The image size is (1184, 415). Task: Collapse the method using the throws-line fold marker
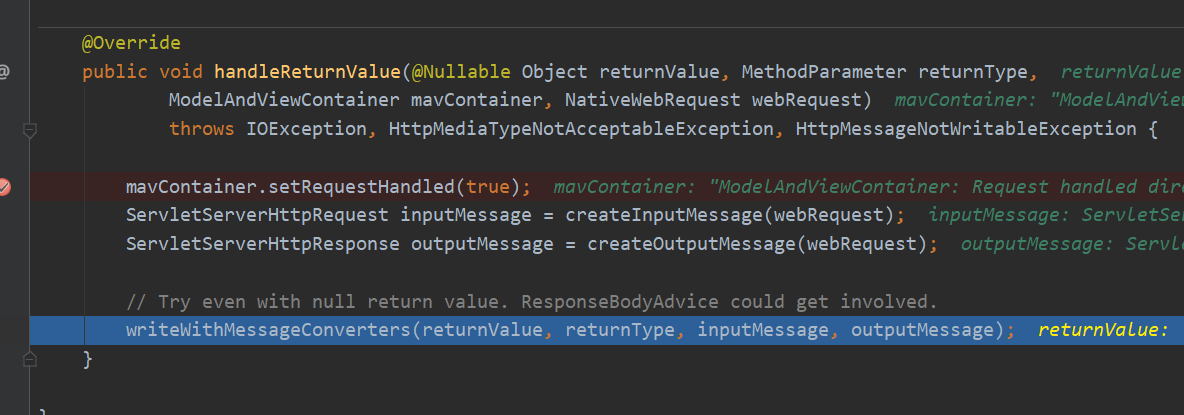30,130
